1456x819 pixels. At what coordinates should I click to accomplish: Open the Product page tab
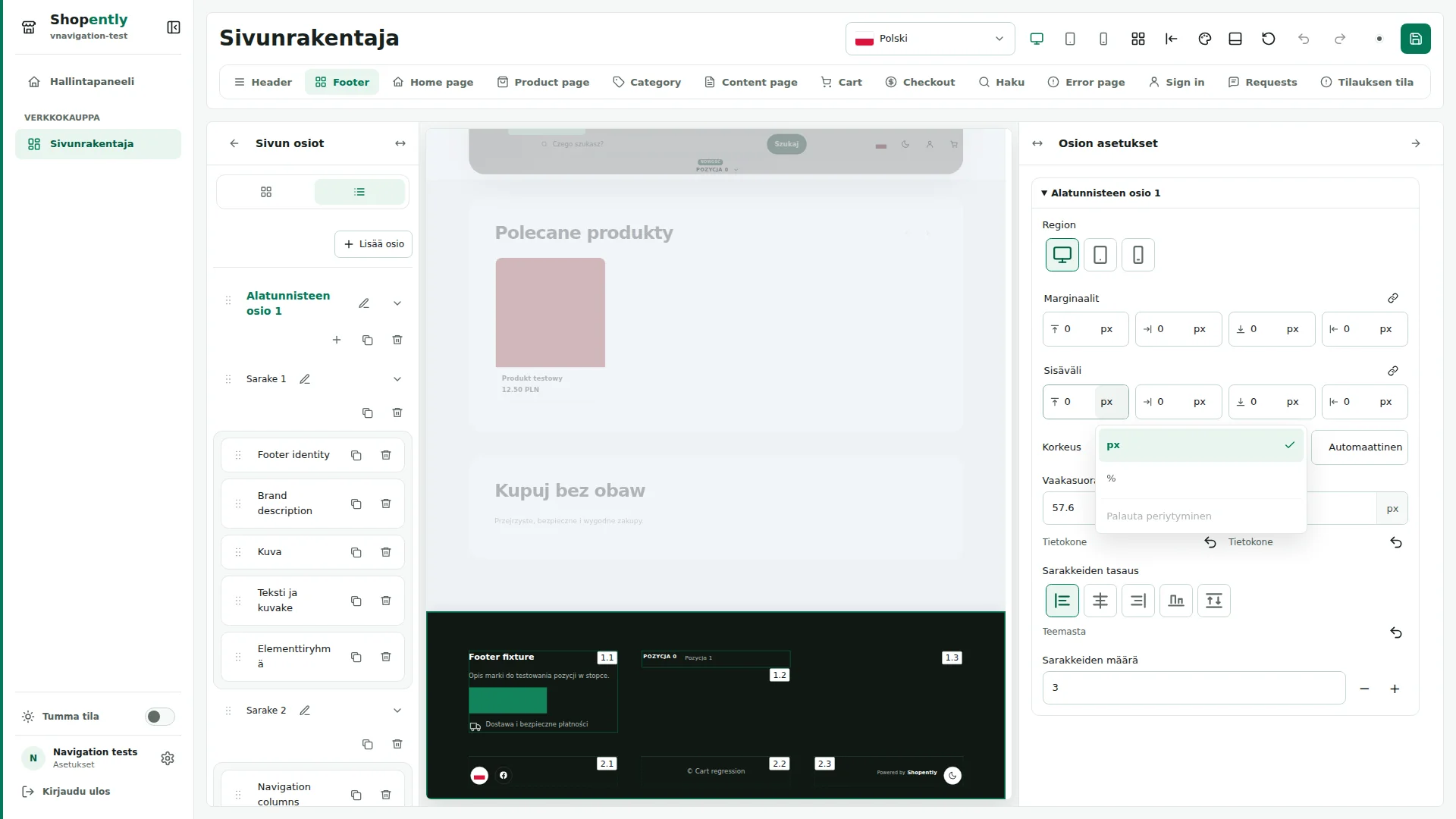[x=543, y=82]
